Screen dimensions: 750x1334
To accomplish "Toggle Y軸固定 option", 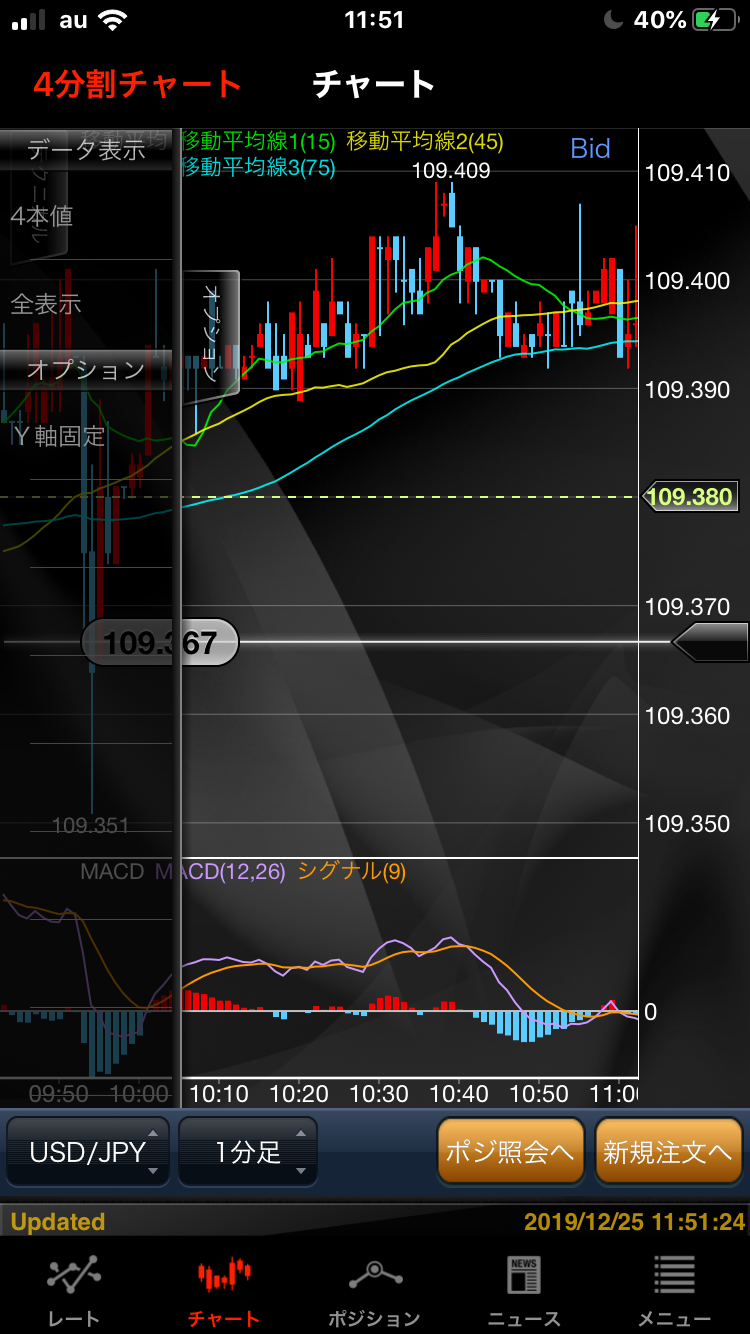I will [x=58, y=436].
